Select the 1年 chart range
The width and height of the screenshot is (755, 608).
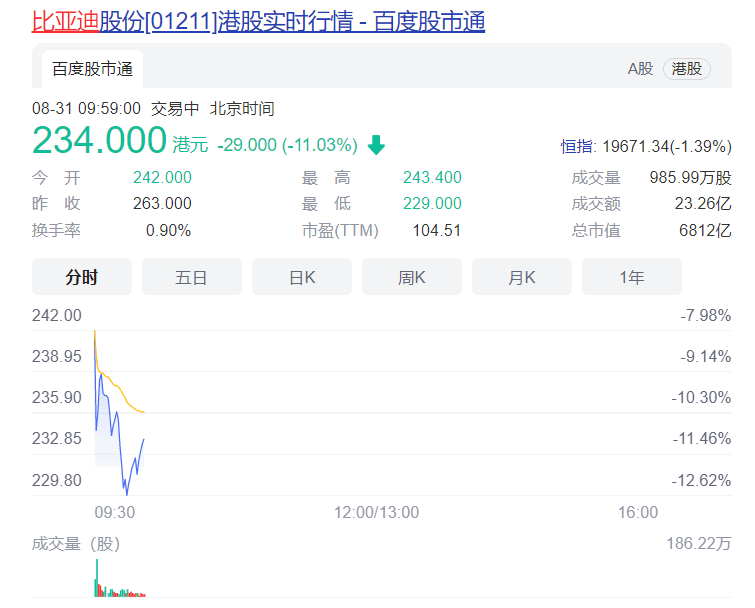632,277
